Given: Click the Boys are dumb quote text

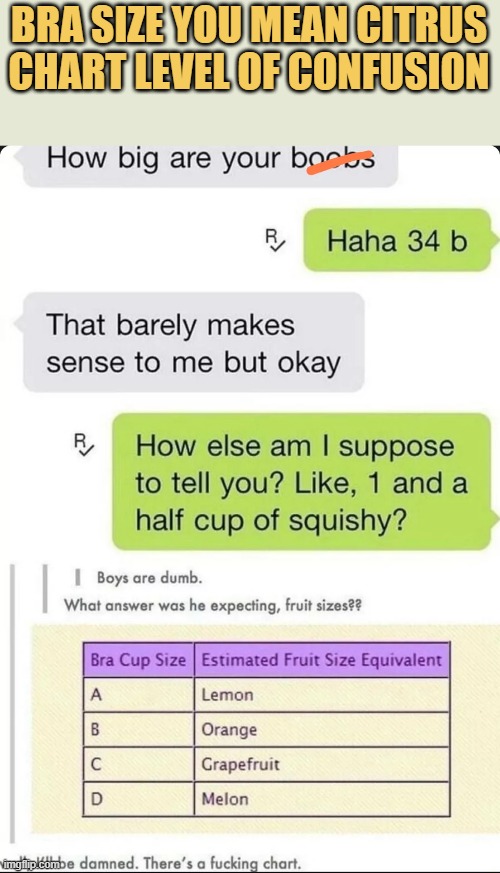Looking at the screenshot, I should click(x=149, y=578).
